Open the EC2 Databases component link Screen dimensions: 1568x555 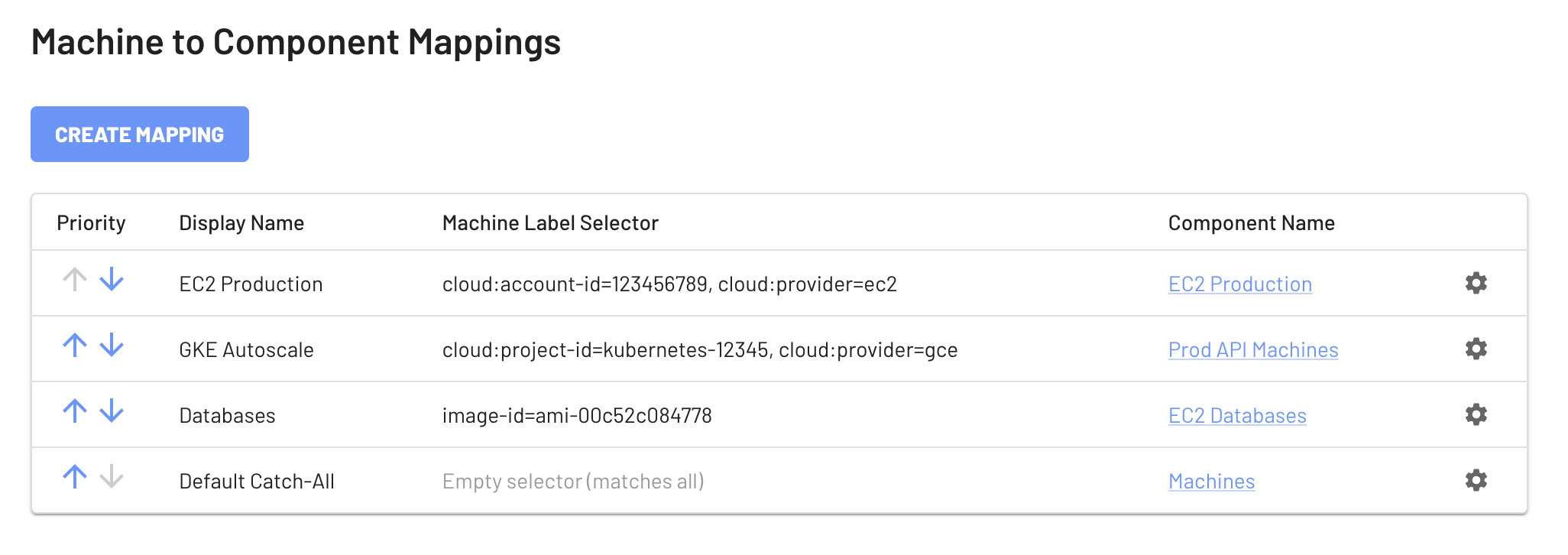point(1237,416)
